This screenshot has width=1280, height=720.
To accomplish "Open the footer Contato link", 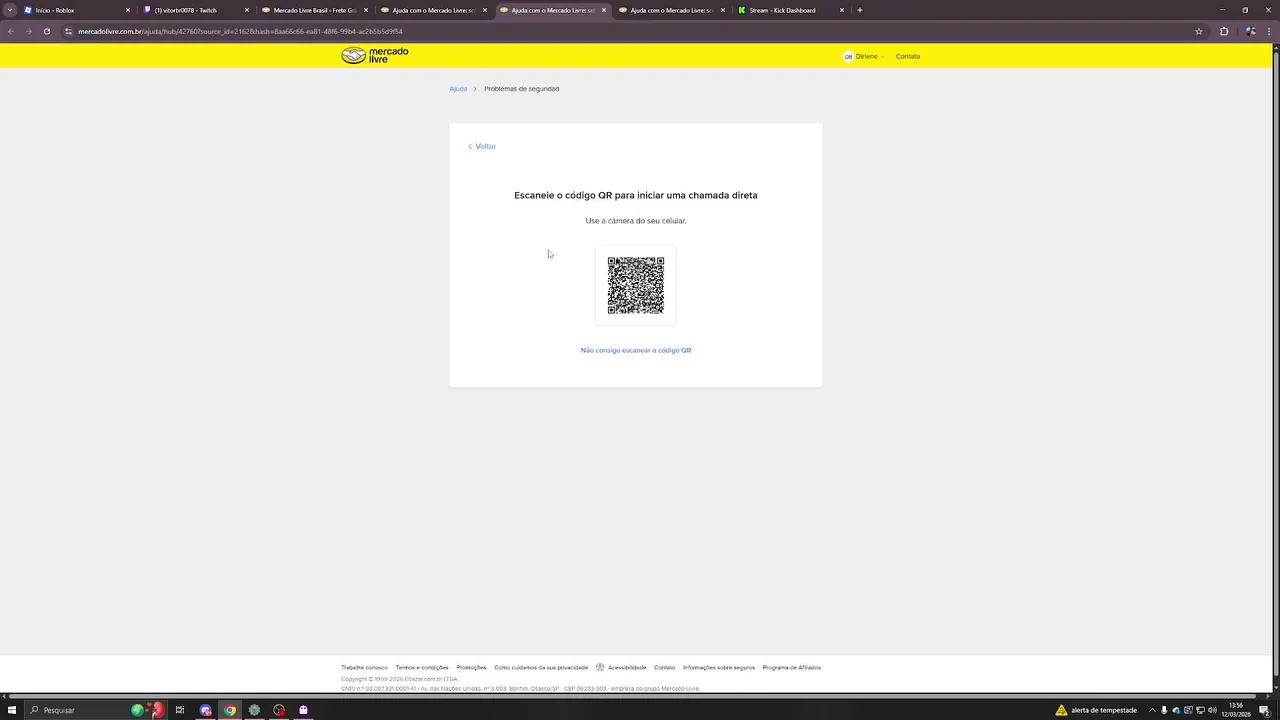I will click(665, 667).
